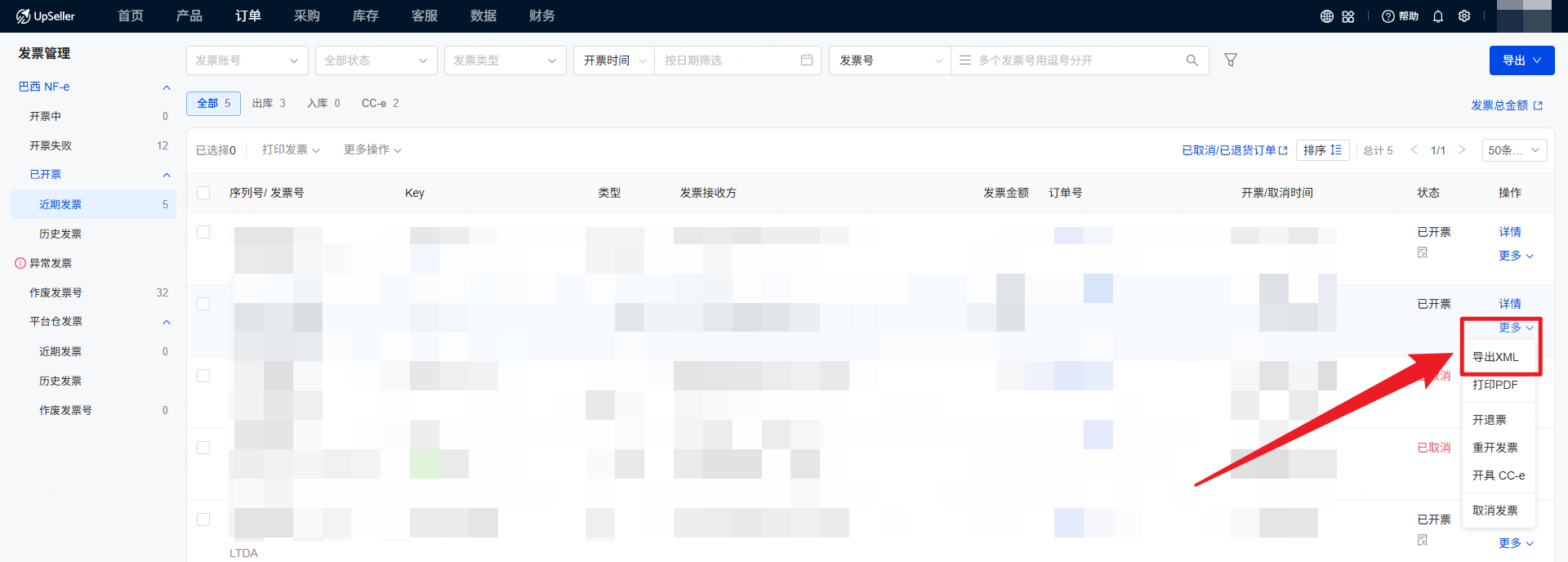Open the 发票账号 dropdown
1568x562 pixels.
[x=247, y=60]
